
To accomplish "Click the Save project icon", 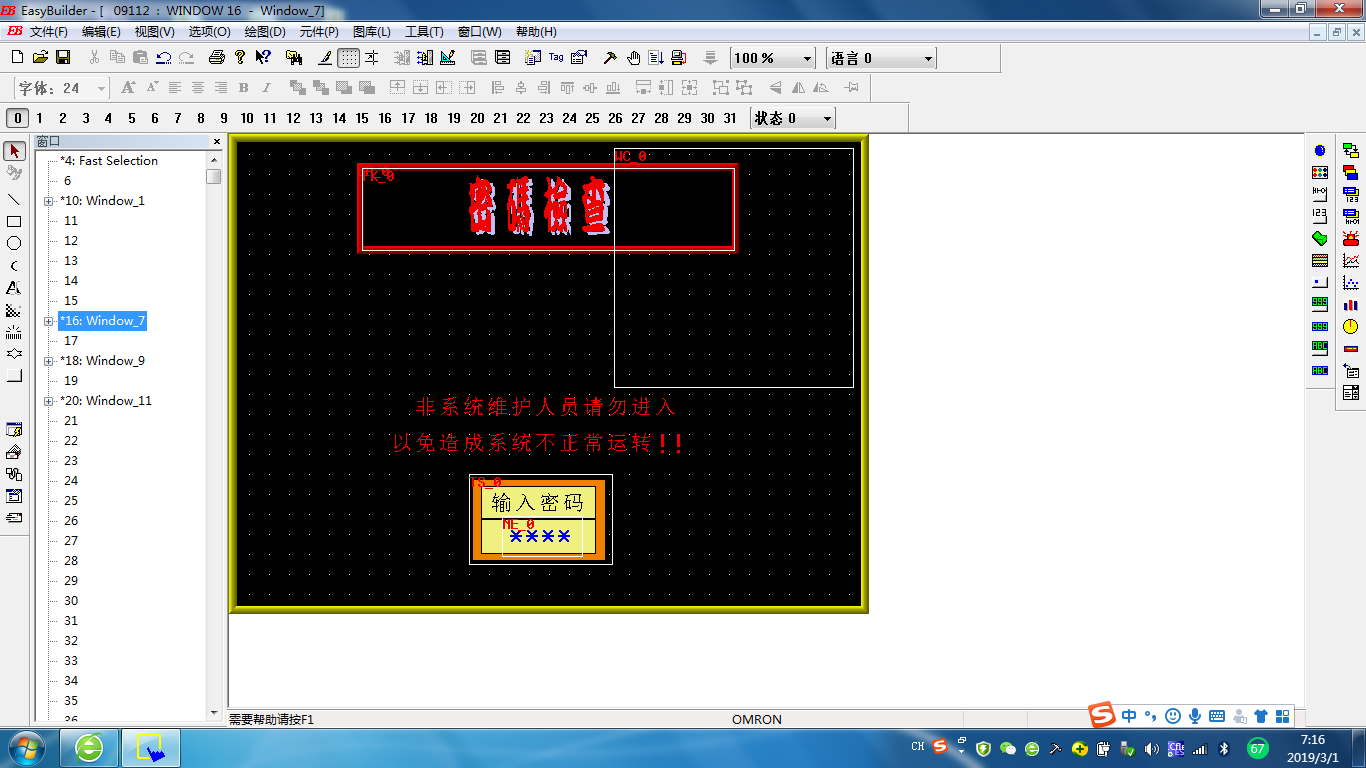I will pyautogui.click(x=63, y=58).
